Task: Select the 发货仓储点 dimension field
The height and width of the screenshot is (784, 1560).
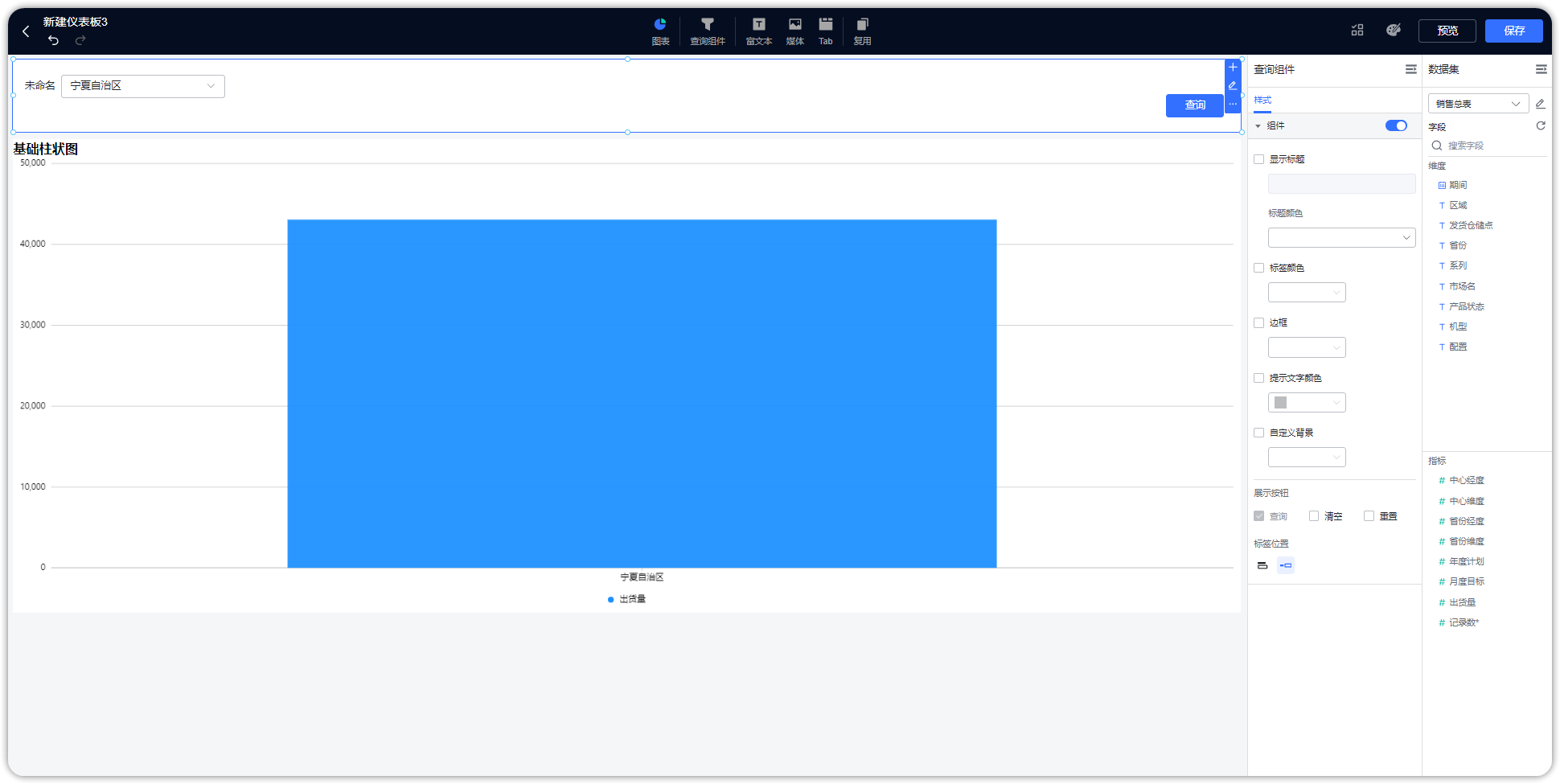Action: [1471, 225]
